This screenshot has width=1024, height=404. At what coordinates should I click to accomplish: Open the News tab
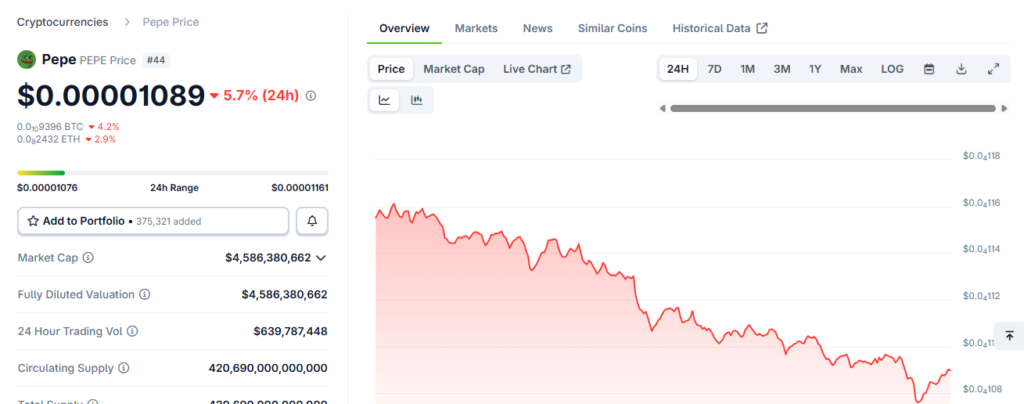537,28
